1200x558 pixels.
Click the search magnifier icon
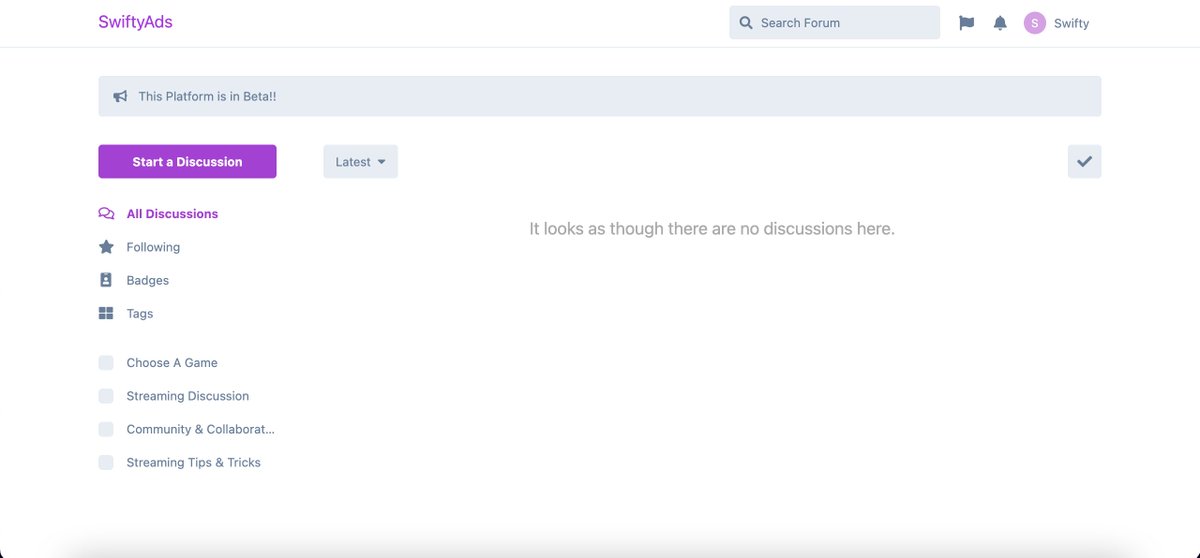746,23
